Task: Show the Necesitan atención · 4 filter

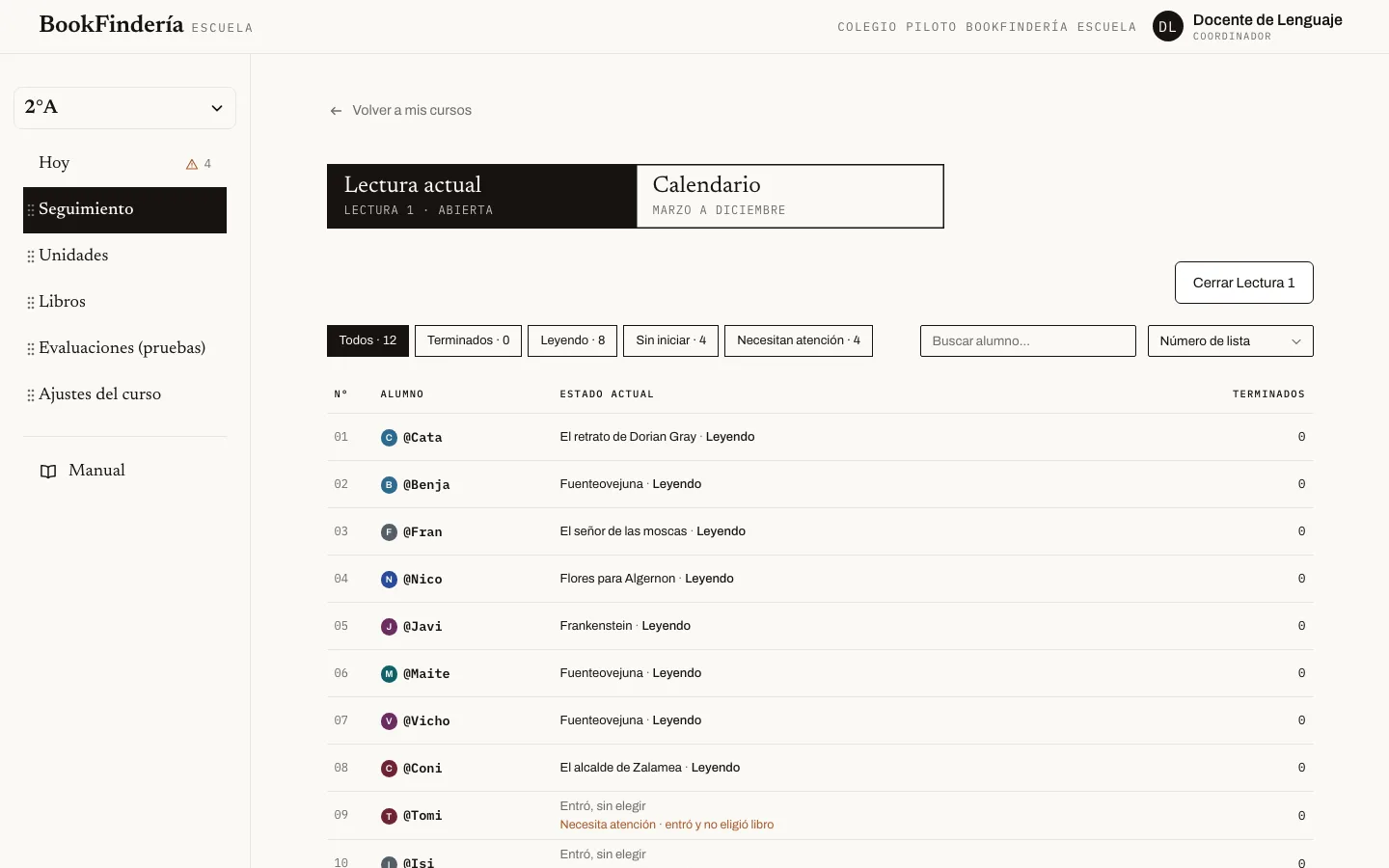Action: (x=798, y=340)
